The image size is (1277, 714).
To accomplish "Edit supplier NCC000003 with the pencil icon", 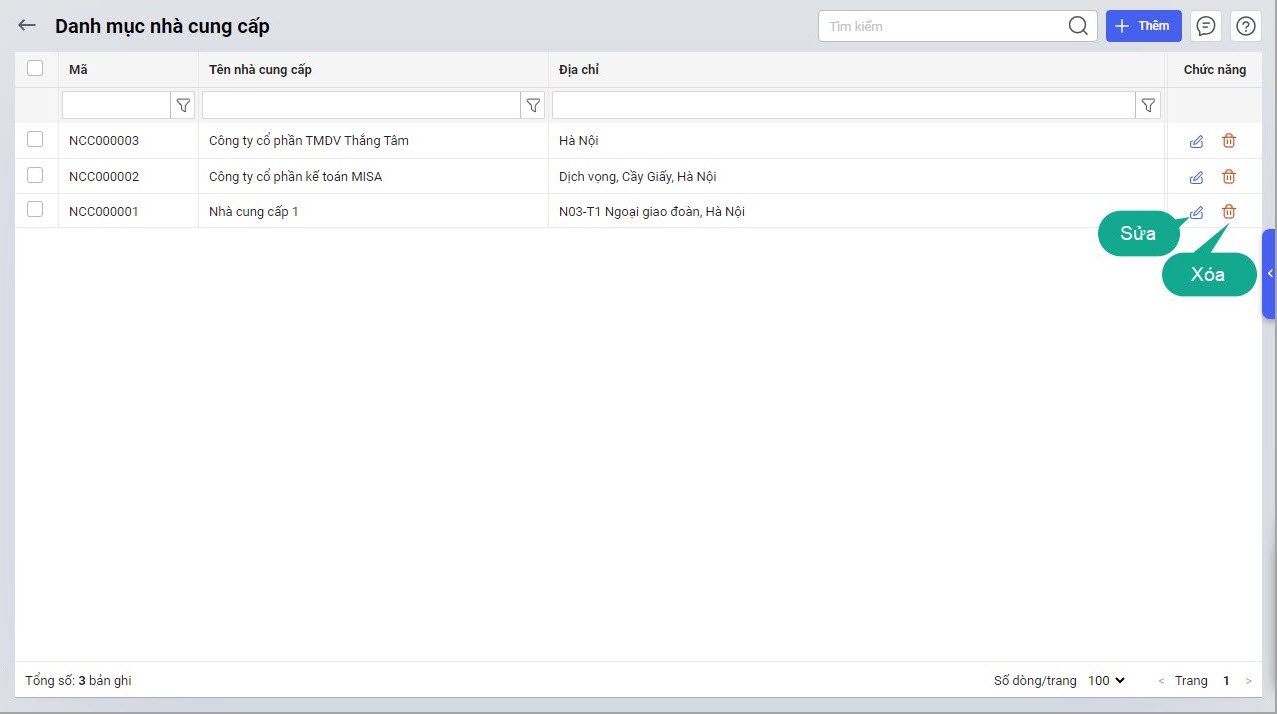I will [1196, 141].
